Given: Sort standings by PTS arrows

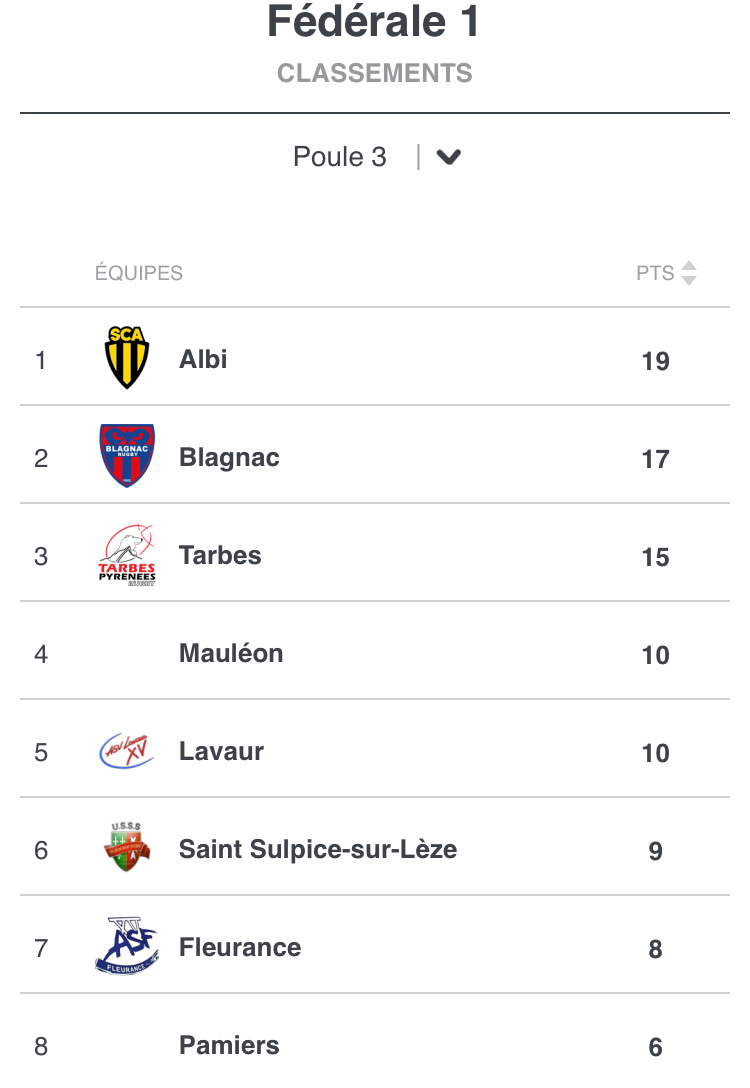Looking at the screenshot, I should [688, 273].
